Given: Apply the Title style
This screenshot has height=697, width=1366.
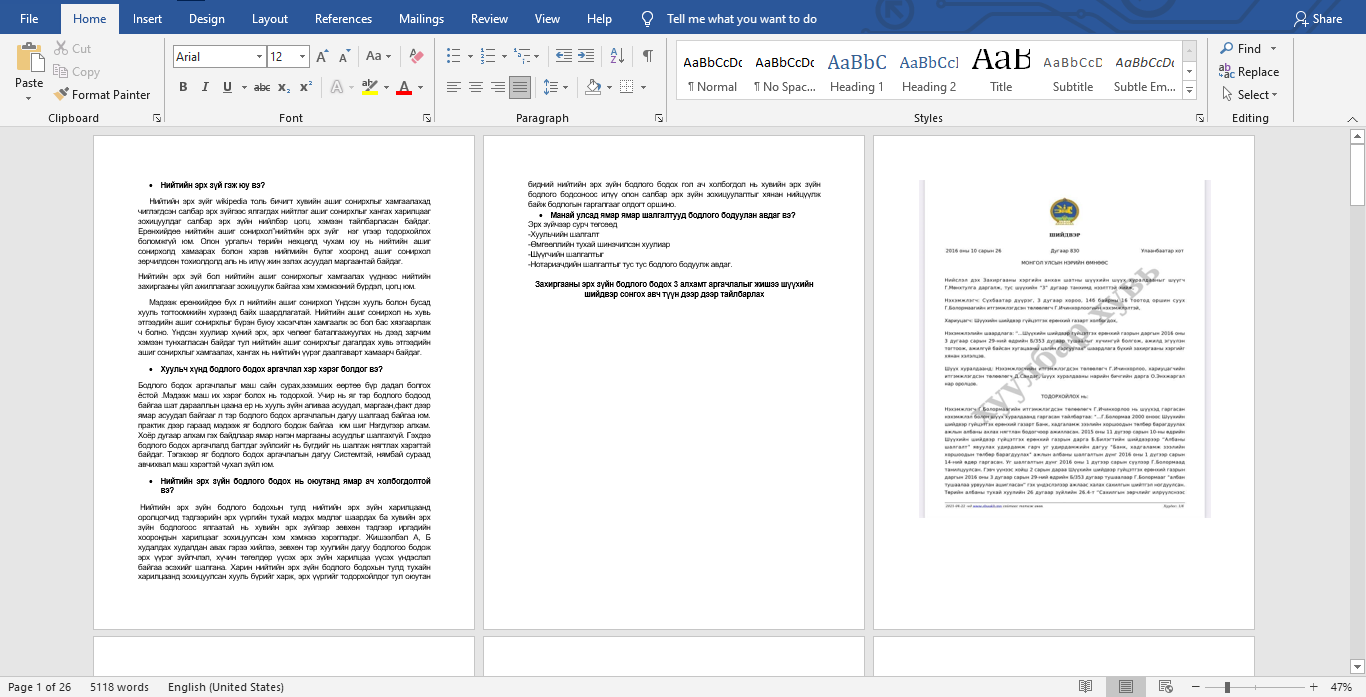Looking at the screenshot, I should click(x=1001, y=72).
